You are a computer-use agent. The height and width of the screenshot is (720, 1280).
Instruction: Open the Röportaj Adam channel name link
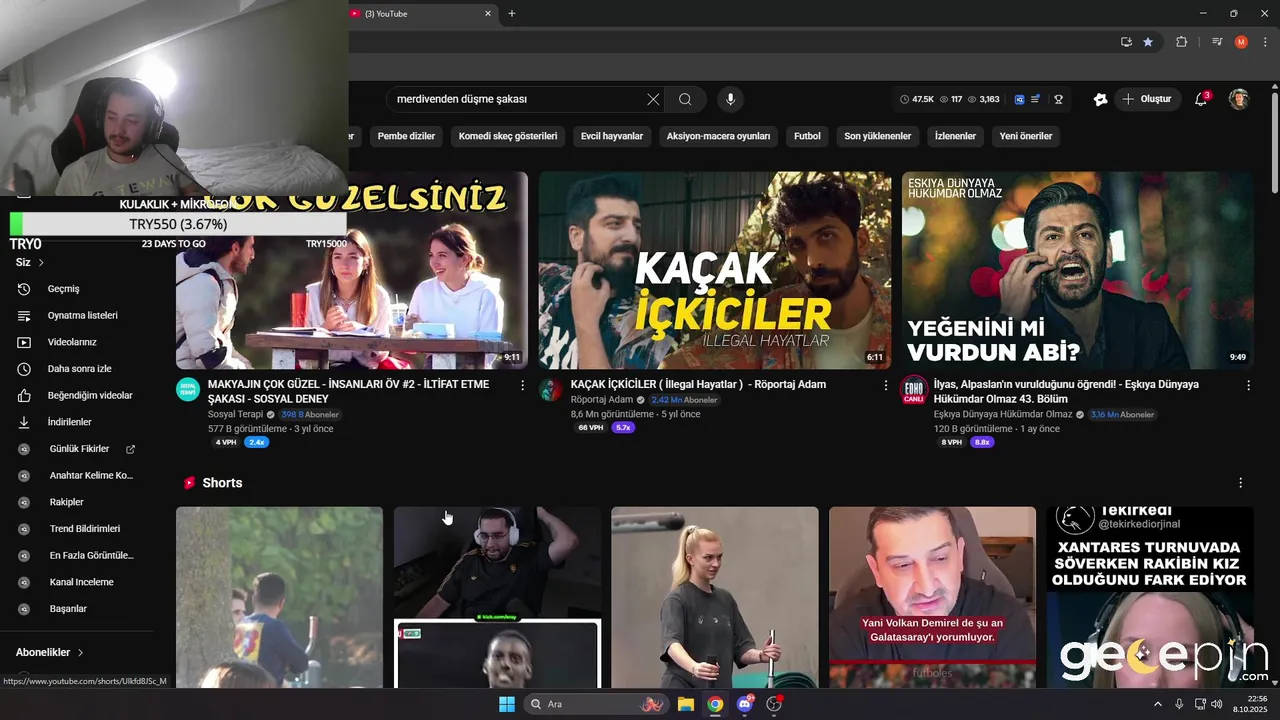click(x=602, y=400)
